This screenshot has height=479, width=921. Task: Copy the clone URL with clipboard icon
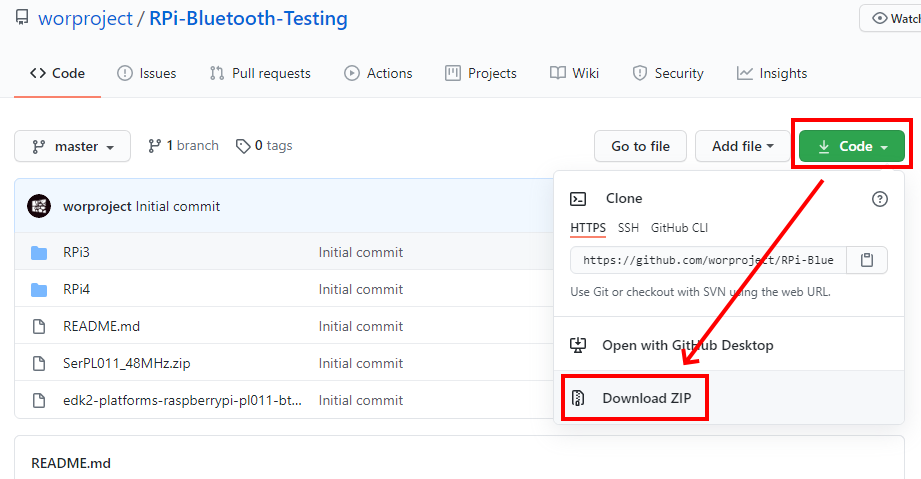pos(867,260)
